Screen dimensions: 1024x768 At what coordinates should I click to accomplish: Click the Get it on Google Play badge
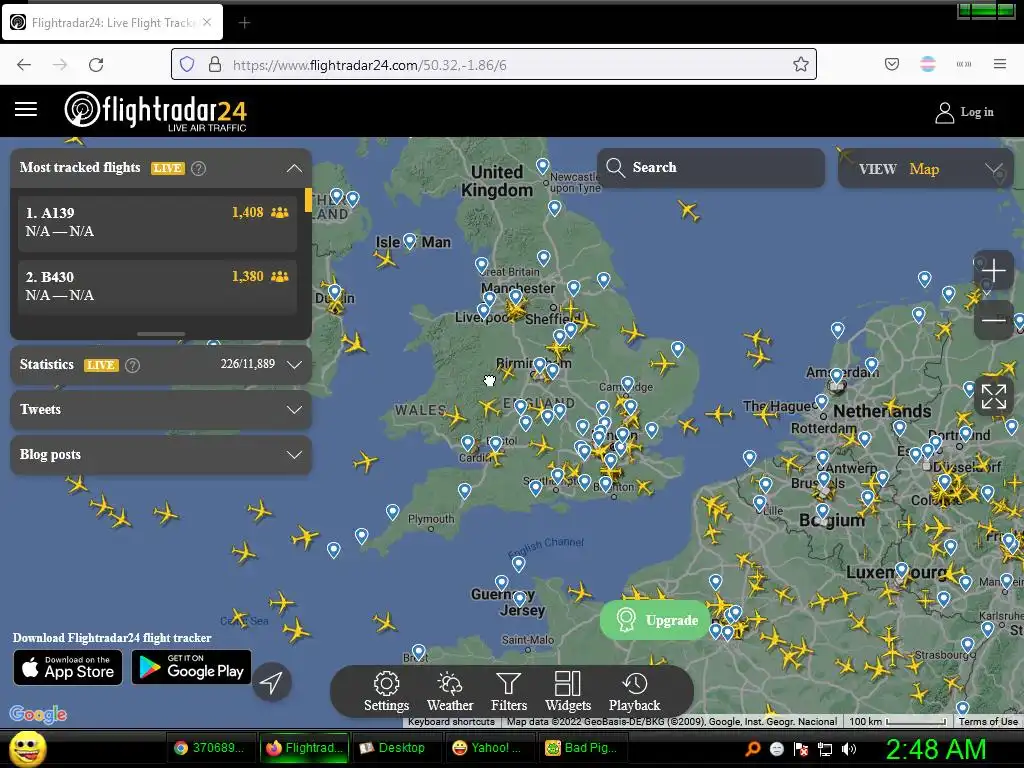point(191,667)
